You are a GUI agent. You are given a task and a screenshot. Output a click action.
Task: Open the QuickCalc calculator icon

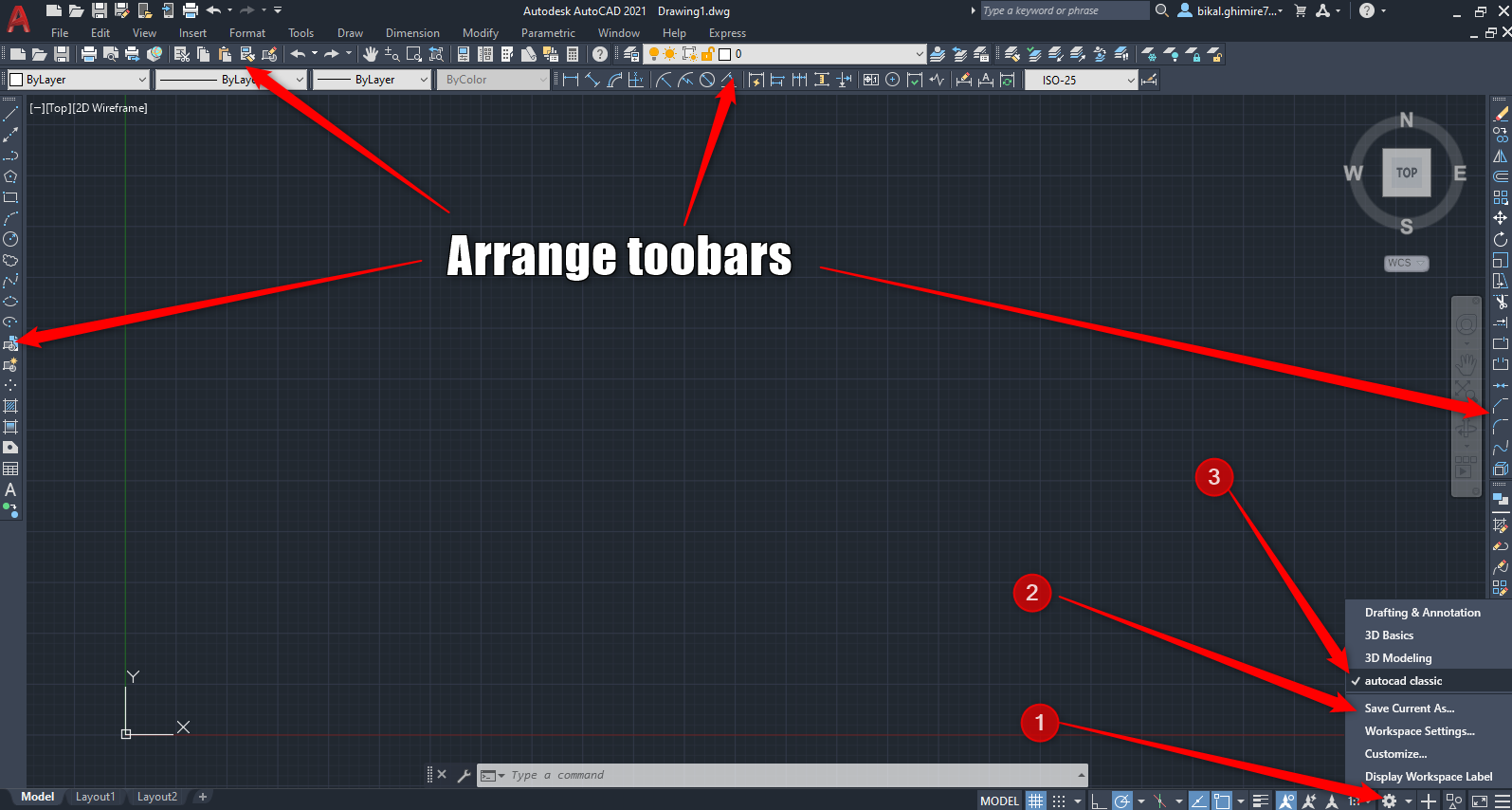pyautogui.click(x=573, y=54)
